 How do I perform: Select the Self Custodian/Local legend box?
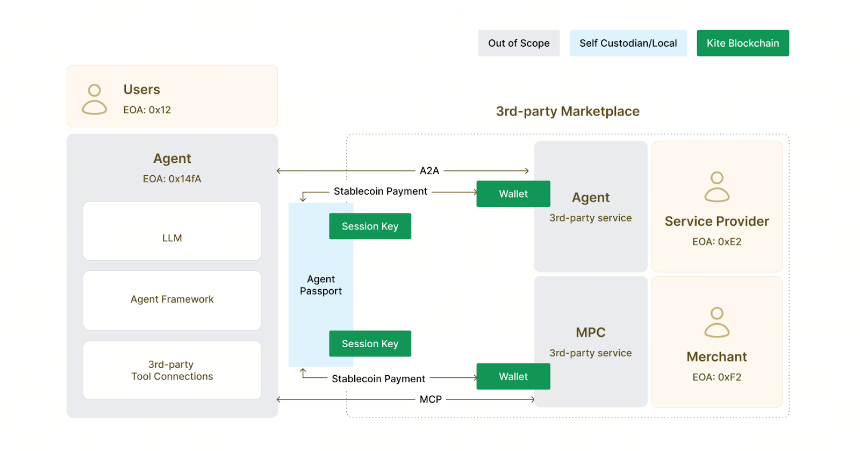click(628, 43)
